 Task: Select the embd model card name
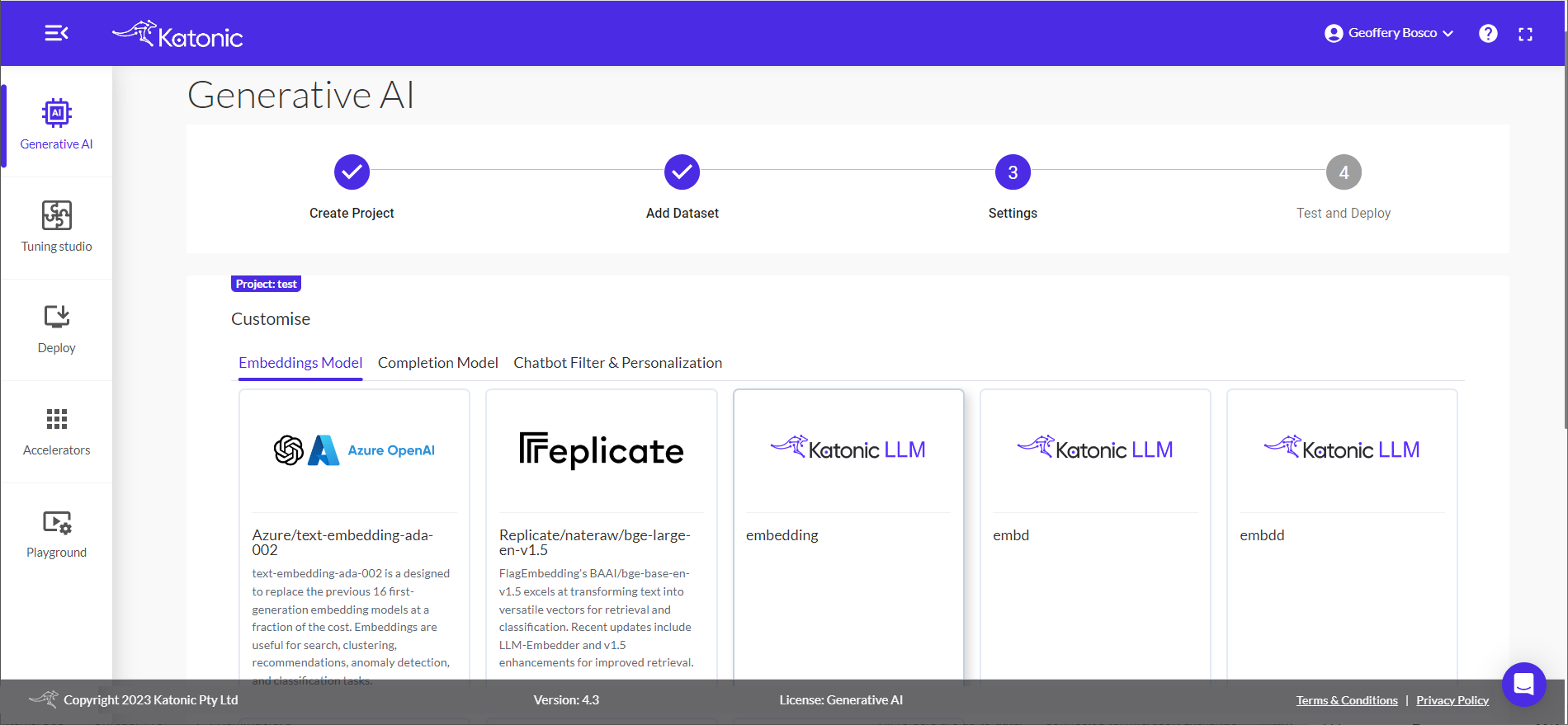tap(1011, 535)
